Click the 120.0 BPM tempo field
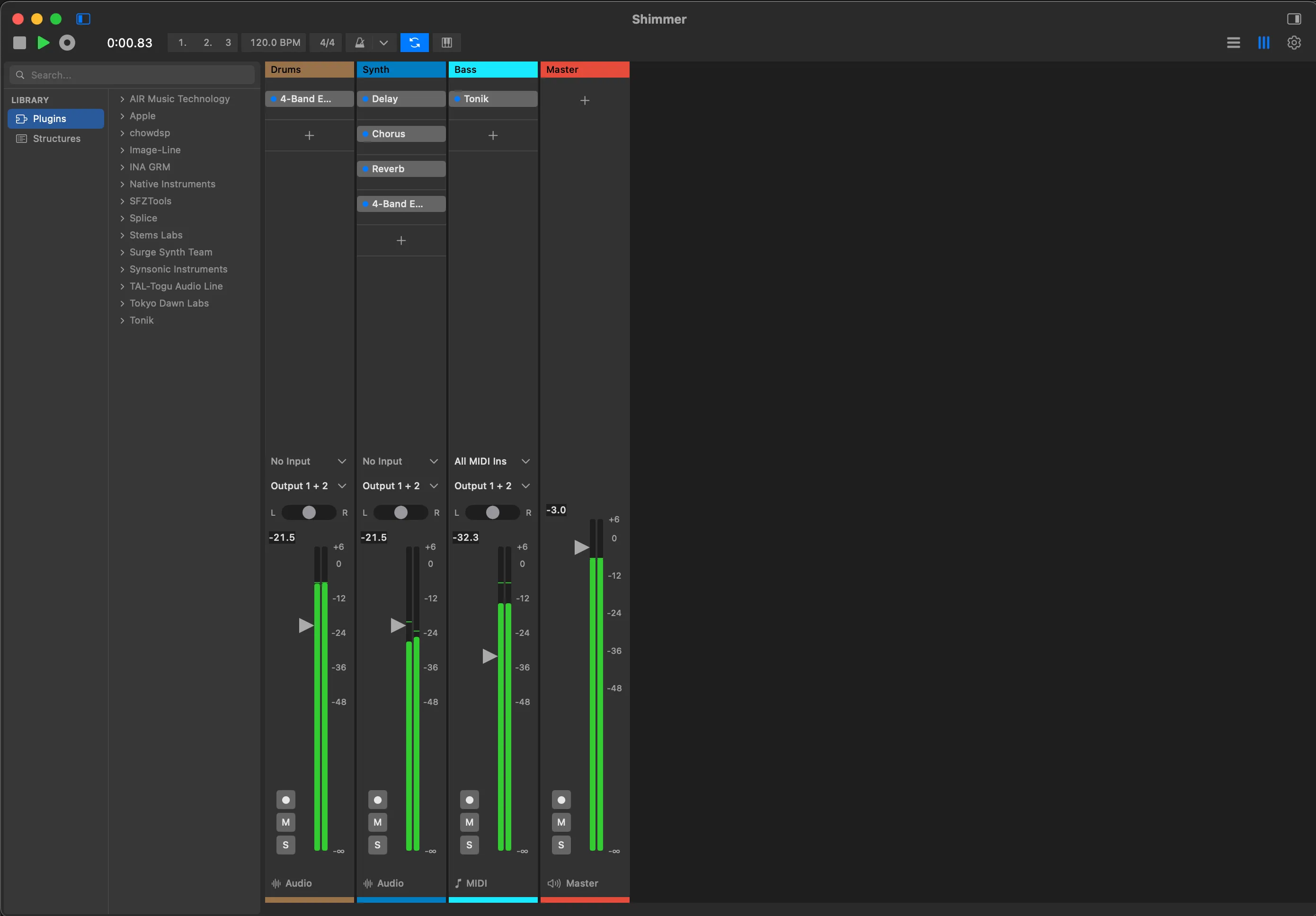This screenshot has height=916, width=1316. 275,43
